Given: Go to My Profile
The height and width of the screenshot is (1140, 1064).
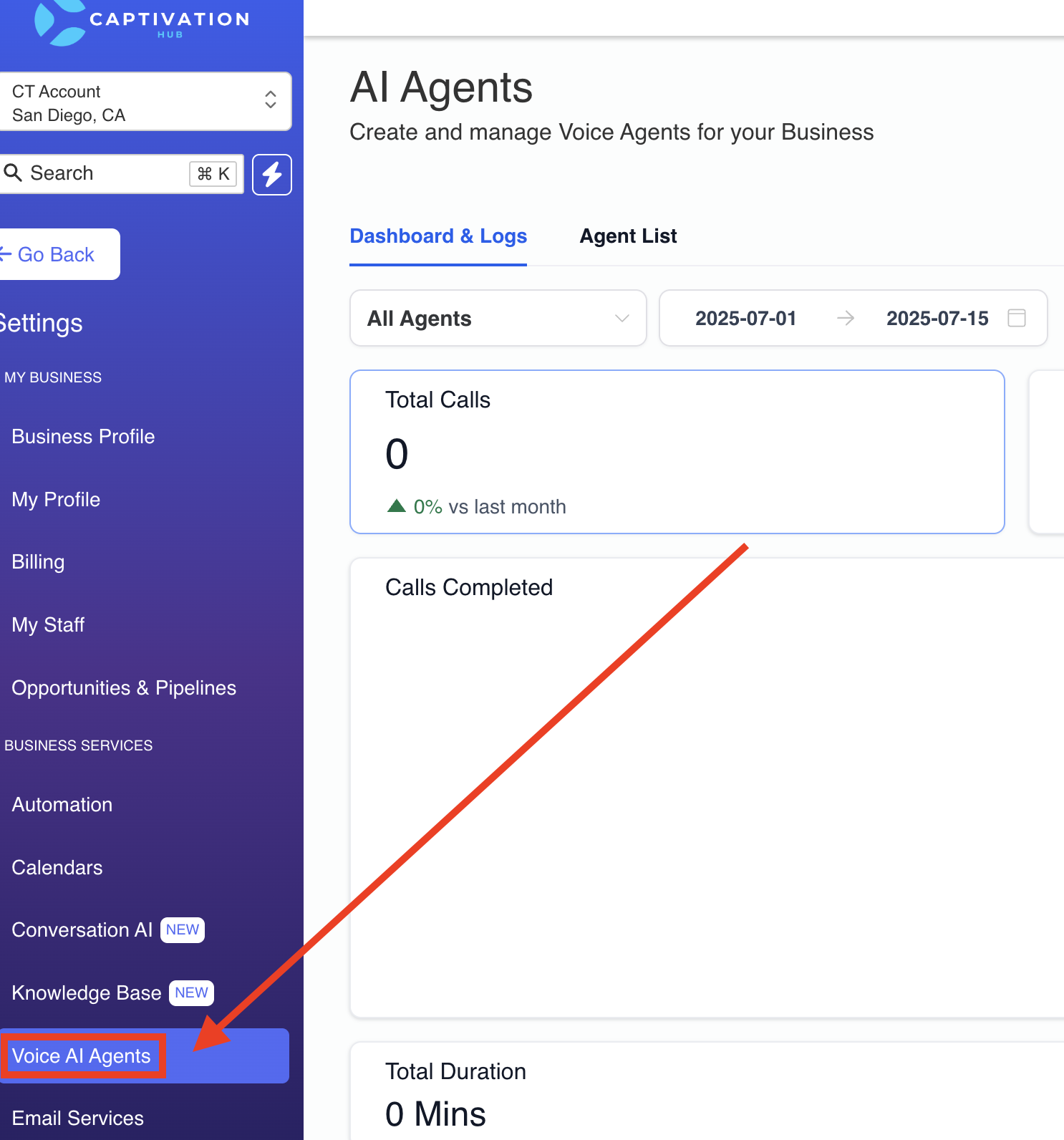Looking at the screenshot, I should click(56, 500).
